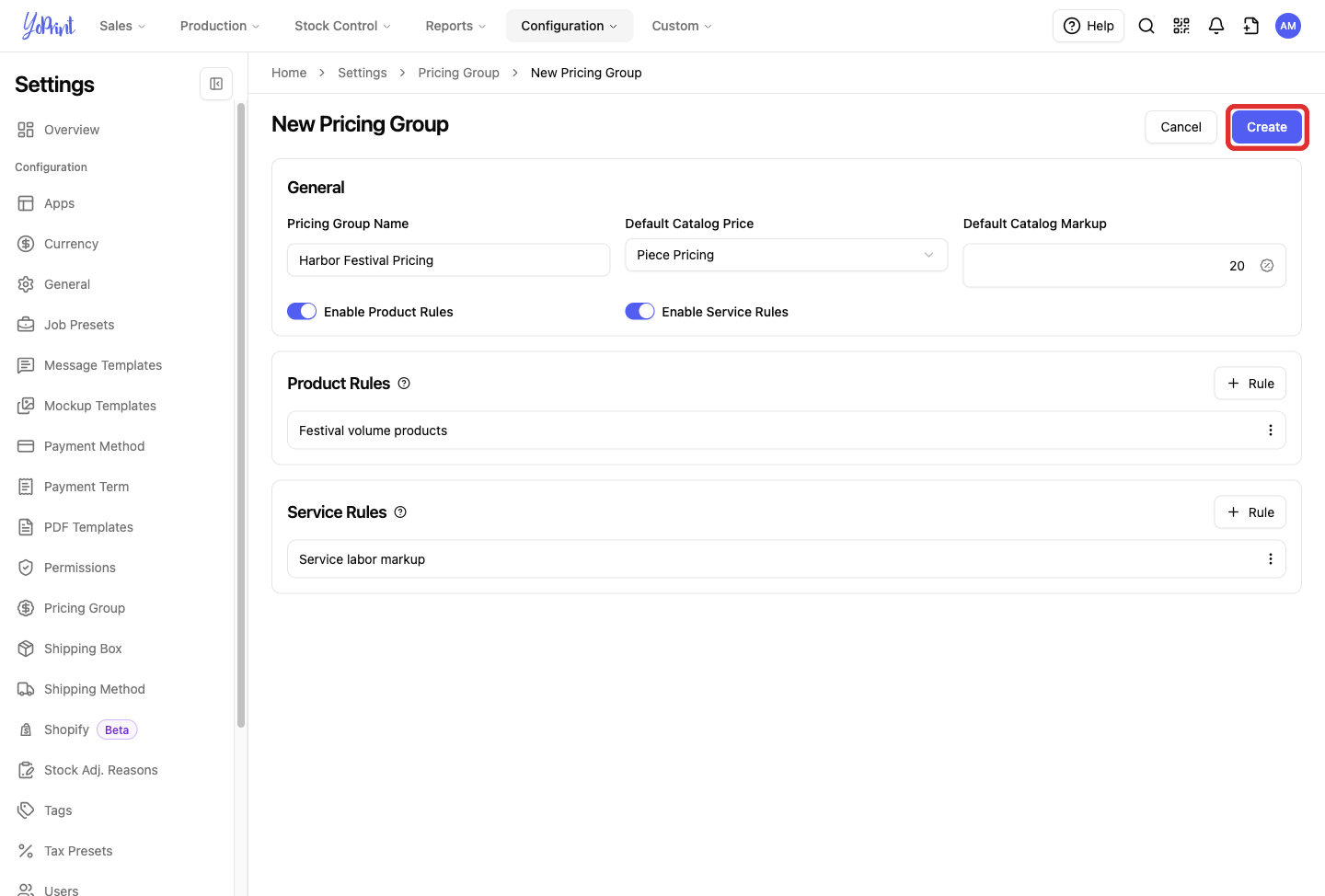Image resolution: width=1325 pixels, height=896 pixels.
Task: Open the Configuration menu
Action: point(570,26)
